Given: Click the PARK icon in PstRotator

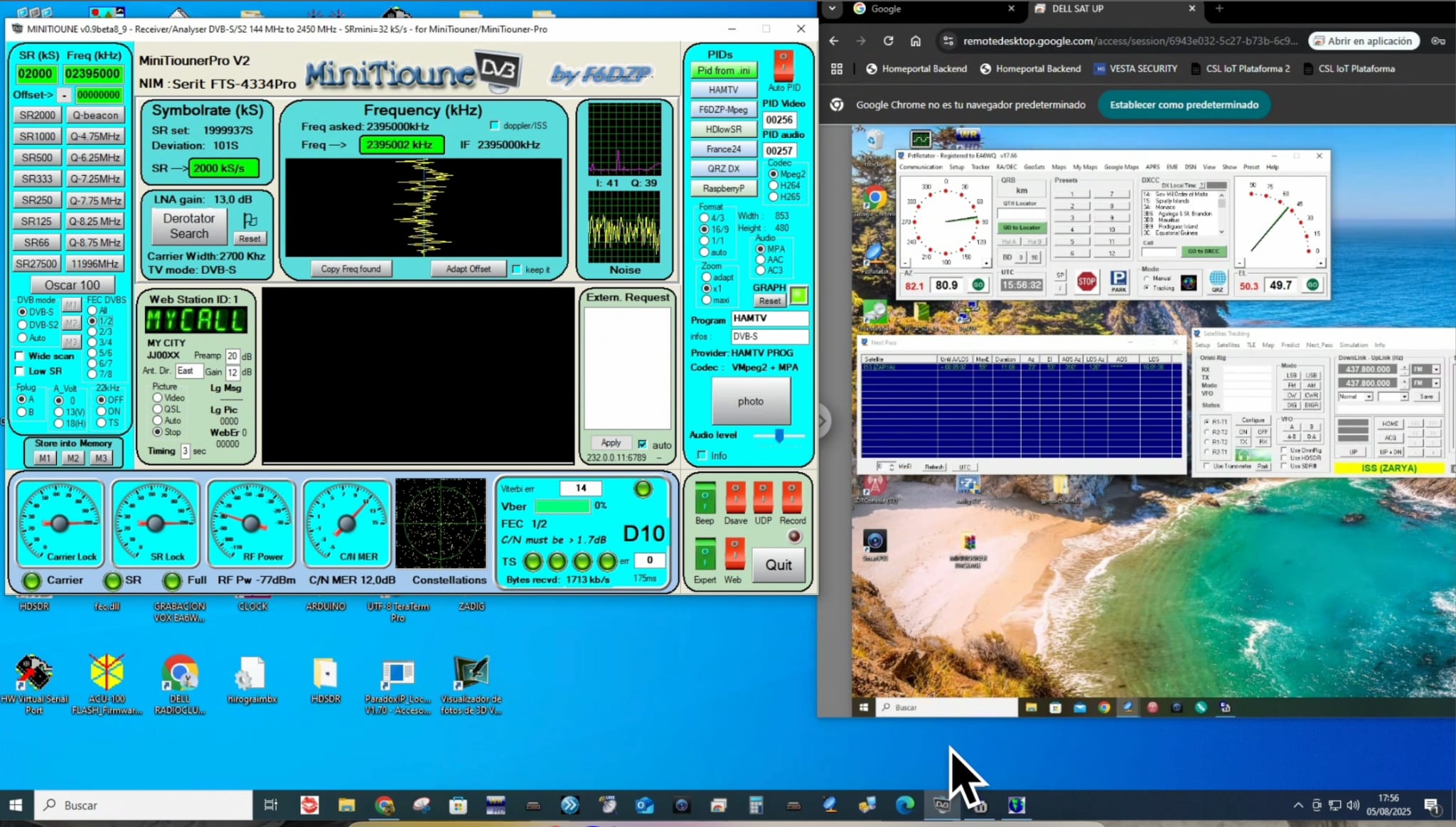Looking at the screenshot, I should (1118, 282).
